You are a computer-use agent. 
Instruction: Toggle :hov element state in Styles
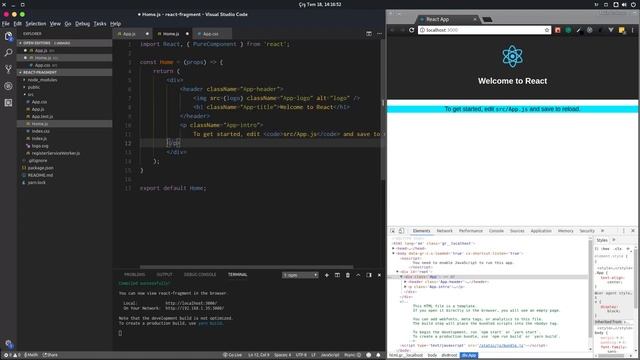click(605, 249)
